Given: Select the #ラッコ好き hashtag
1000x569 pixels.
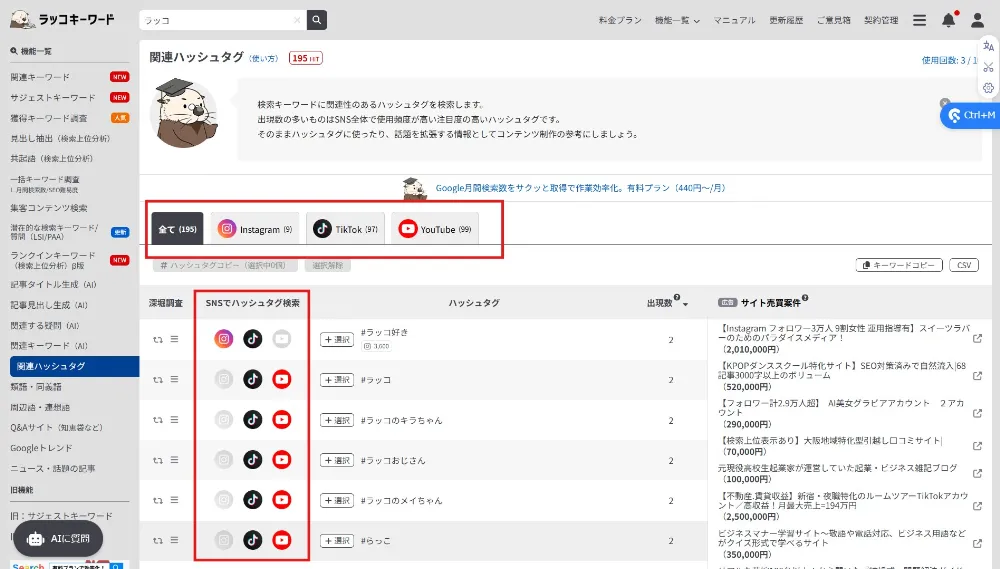Looking at the screenshot, I should pyautogui.click(x=337, y=339).
